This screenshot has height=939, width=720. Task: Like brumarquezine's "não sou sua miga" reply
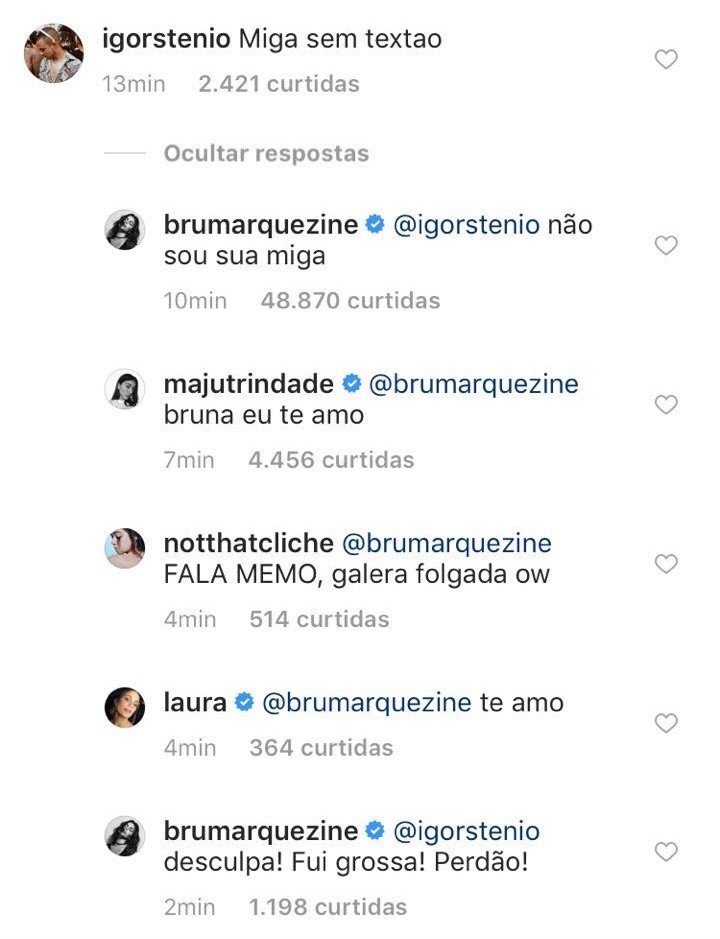click(666, 245)
